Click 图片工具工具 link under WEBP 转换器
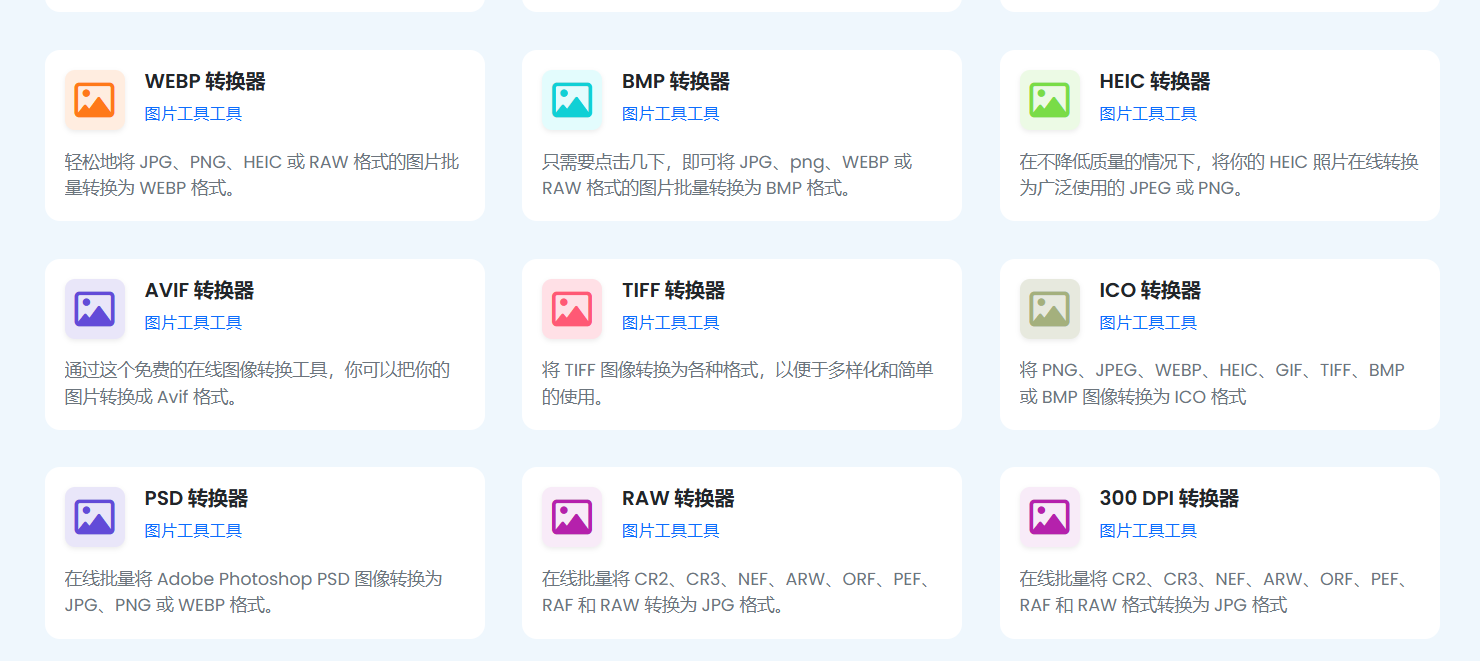Screen dimensions: 1480x661 pos(194,113)
